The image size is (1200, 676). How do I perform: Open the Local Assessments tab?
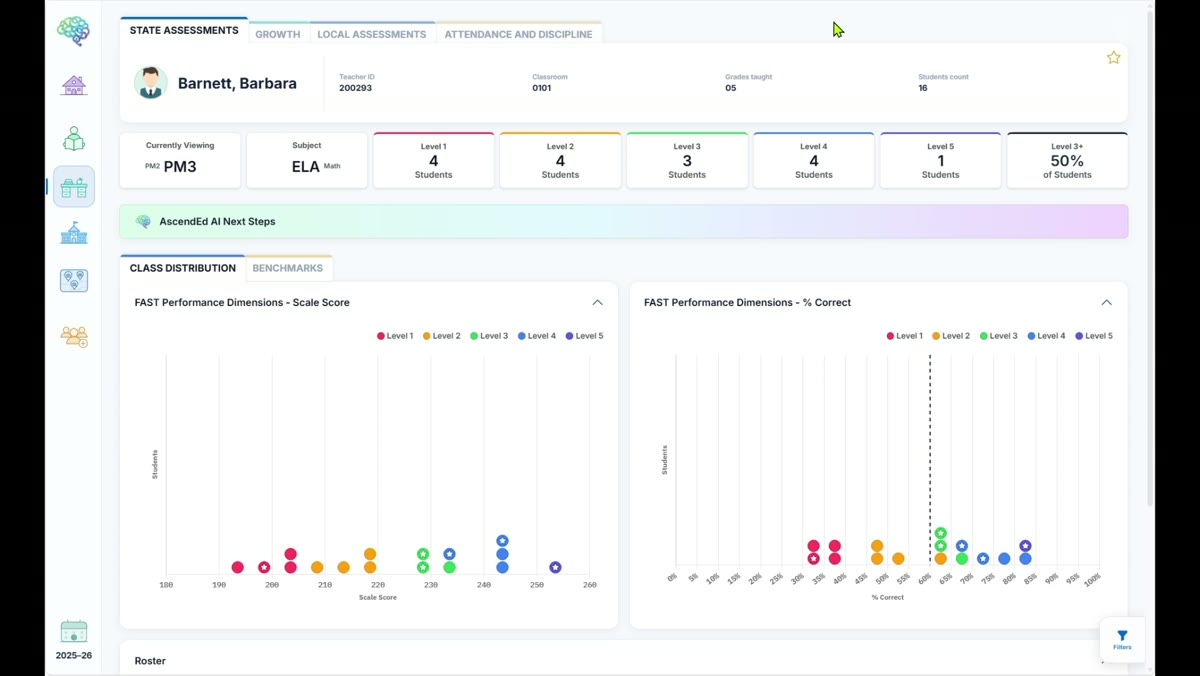pyautogui.click(x=372, y=34)
